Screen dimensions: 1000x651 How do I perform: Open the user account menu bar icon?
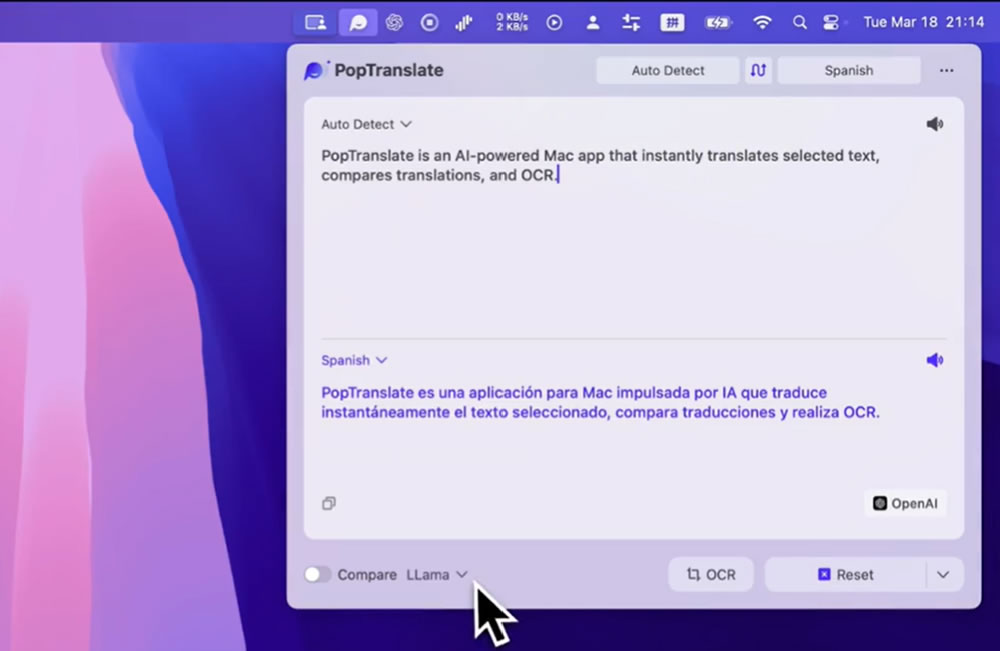592,23
